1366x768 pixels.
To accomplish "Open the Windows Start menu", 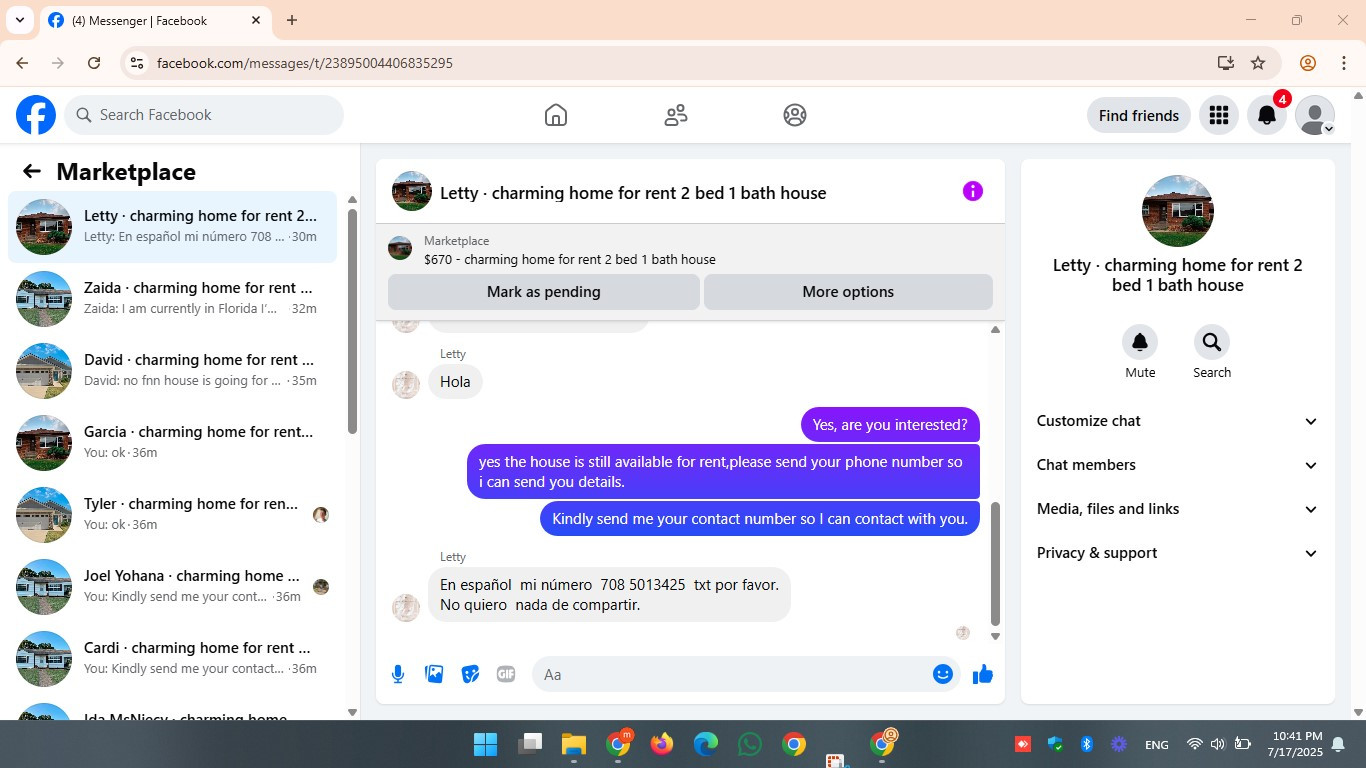I will tap(485, 744).
